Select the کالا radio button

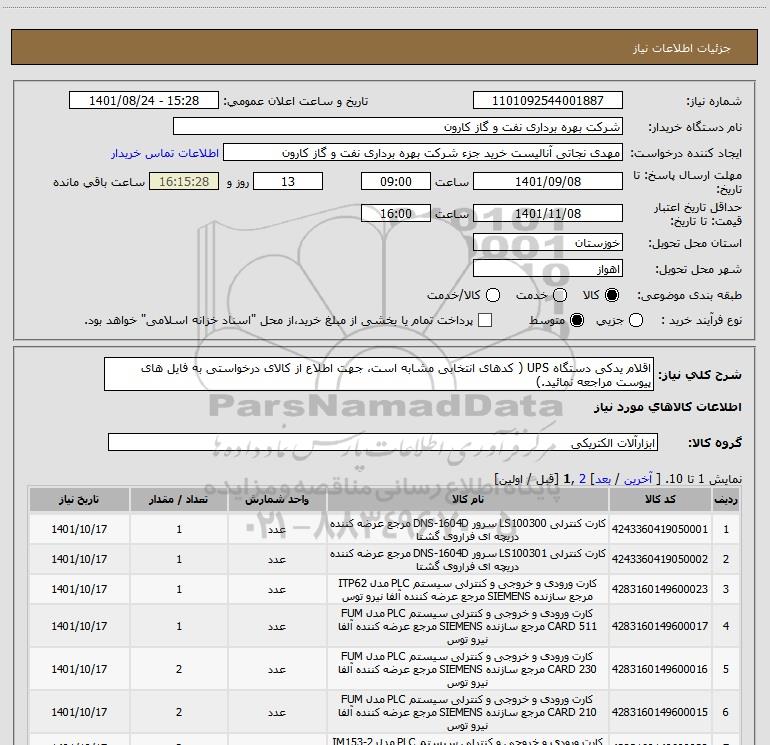[x=612, y=295]
